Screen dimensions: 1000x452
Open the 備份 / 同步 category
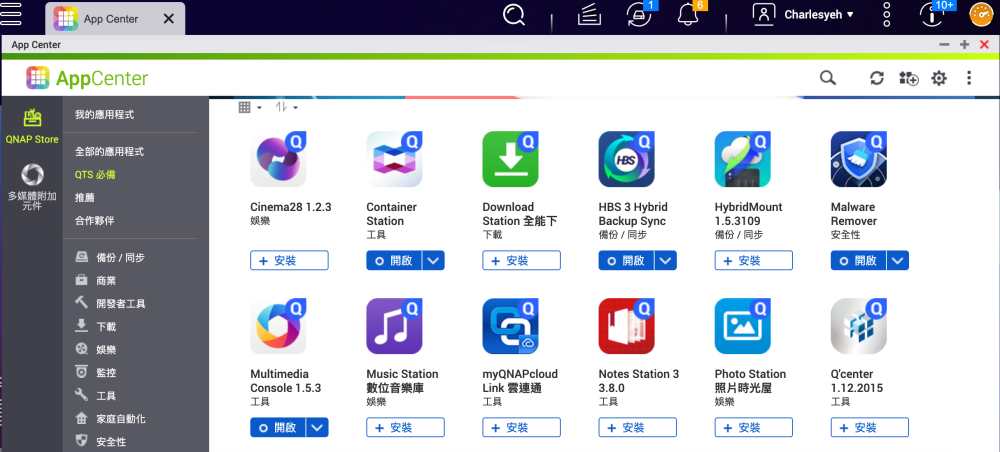coord(120,257)
